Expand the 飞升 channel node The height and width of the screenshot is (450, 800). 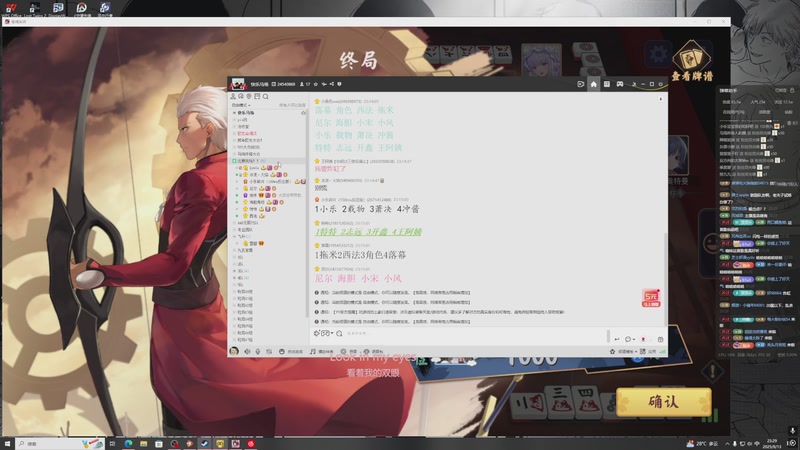234,237
